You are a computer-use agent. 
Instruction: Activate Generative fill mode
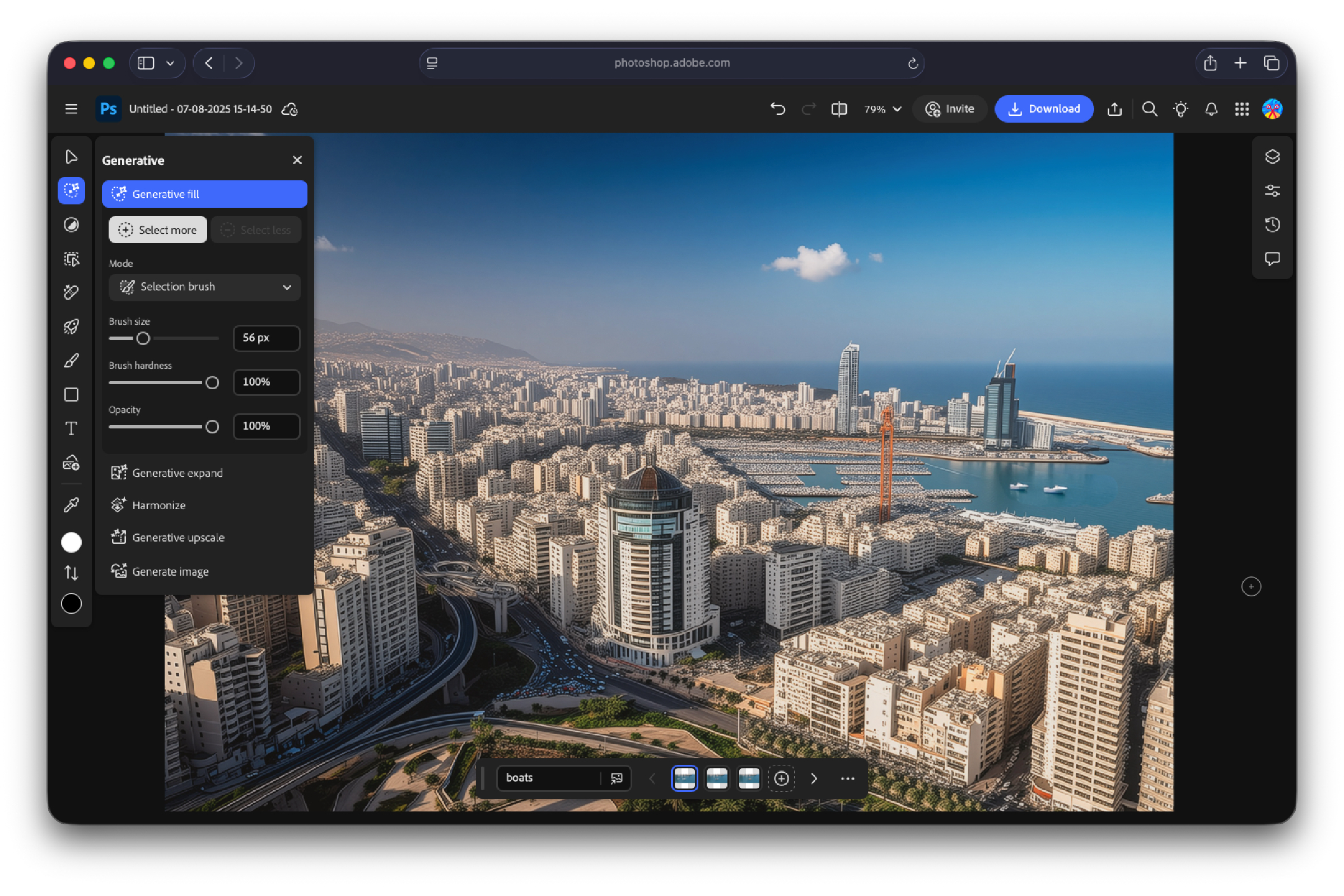tap(204, 194)
